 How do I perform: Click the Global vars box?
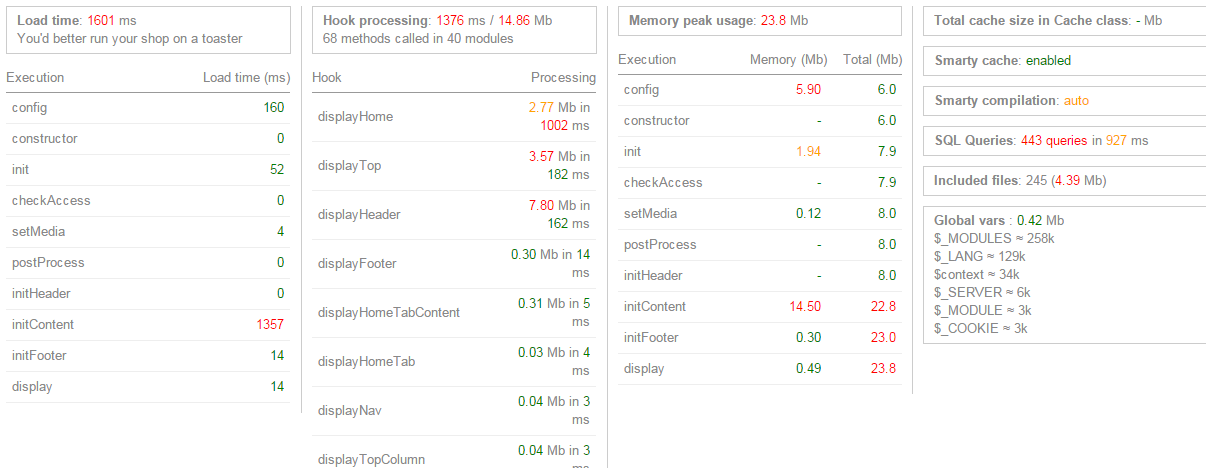coord(1064,275)
